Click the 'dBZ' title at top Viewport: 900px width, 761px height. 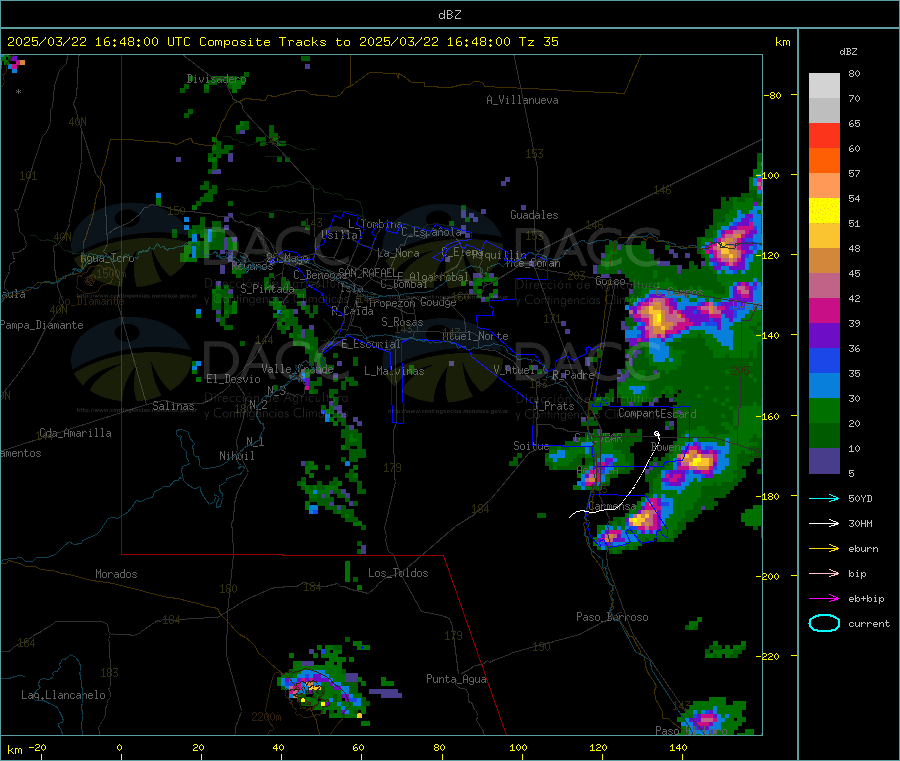(449, 15)
